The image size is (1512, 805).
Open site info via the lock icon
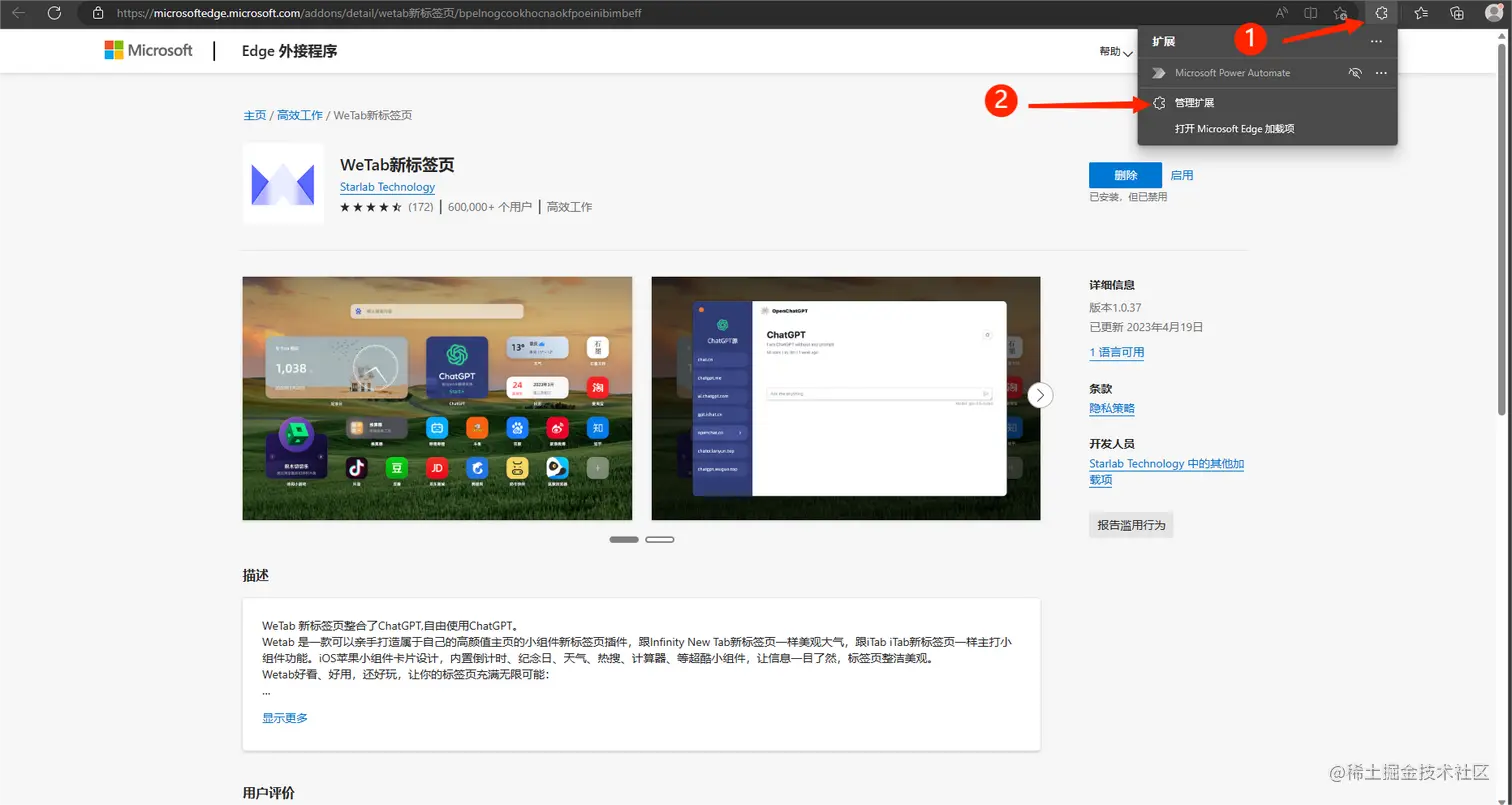[97, 13]
